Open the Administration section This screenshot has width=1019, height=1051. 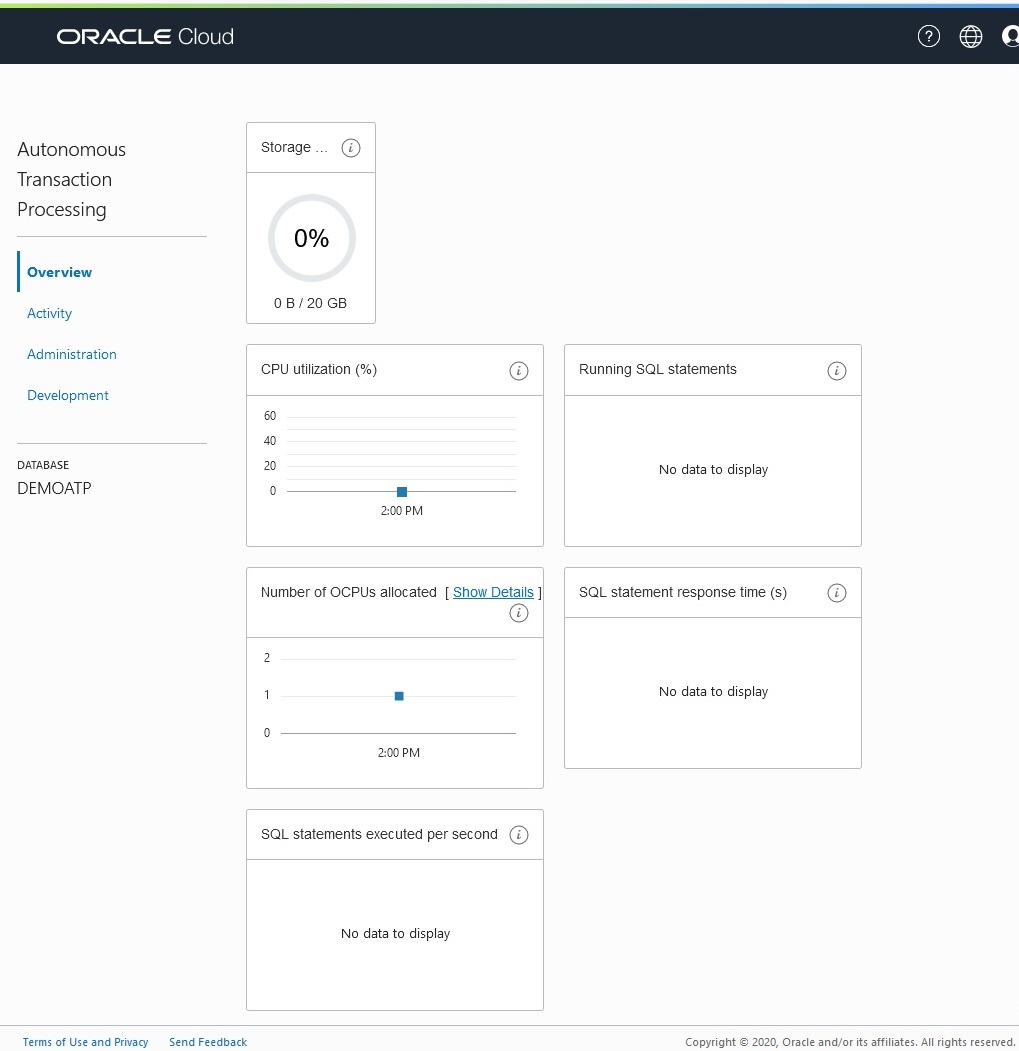(x=72, y=354)
